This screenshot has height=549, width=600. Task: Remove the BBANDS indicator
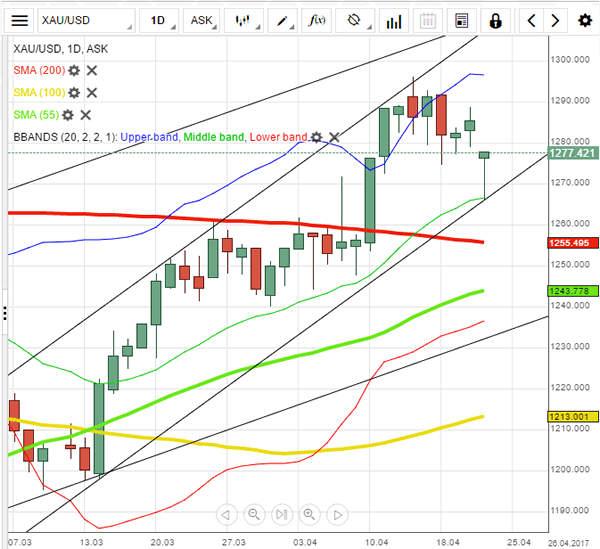click(334, 137)
